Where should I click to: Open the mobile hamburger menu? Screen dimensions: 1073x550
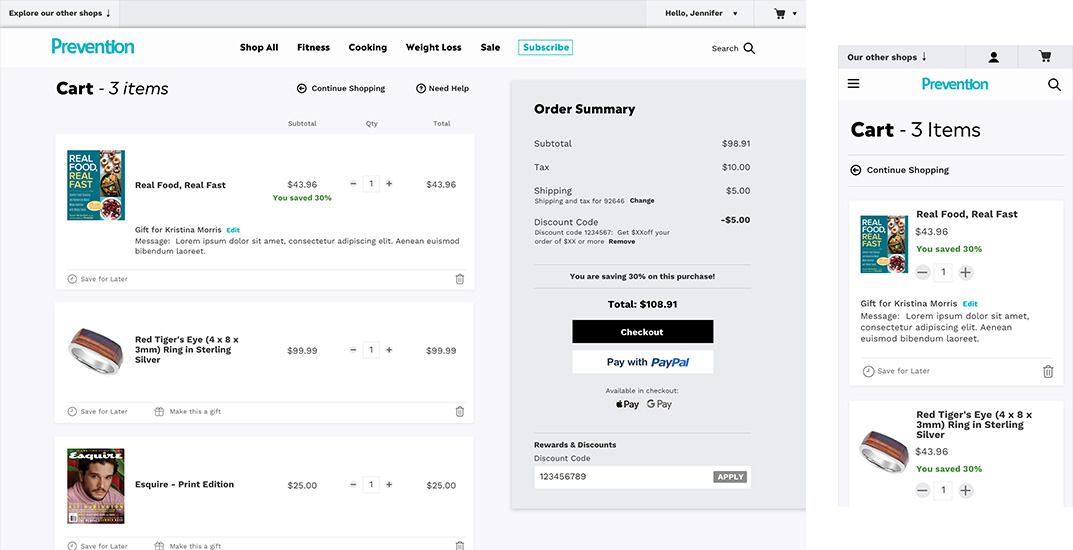[x=853, y=84]
